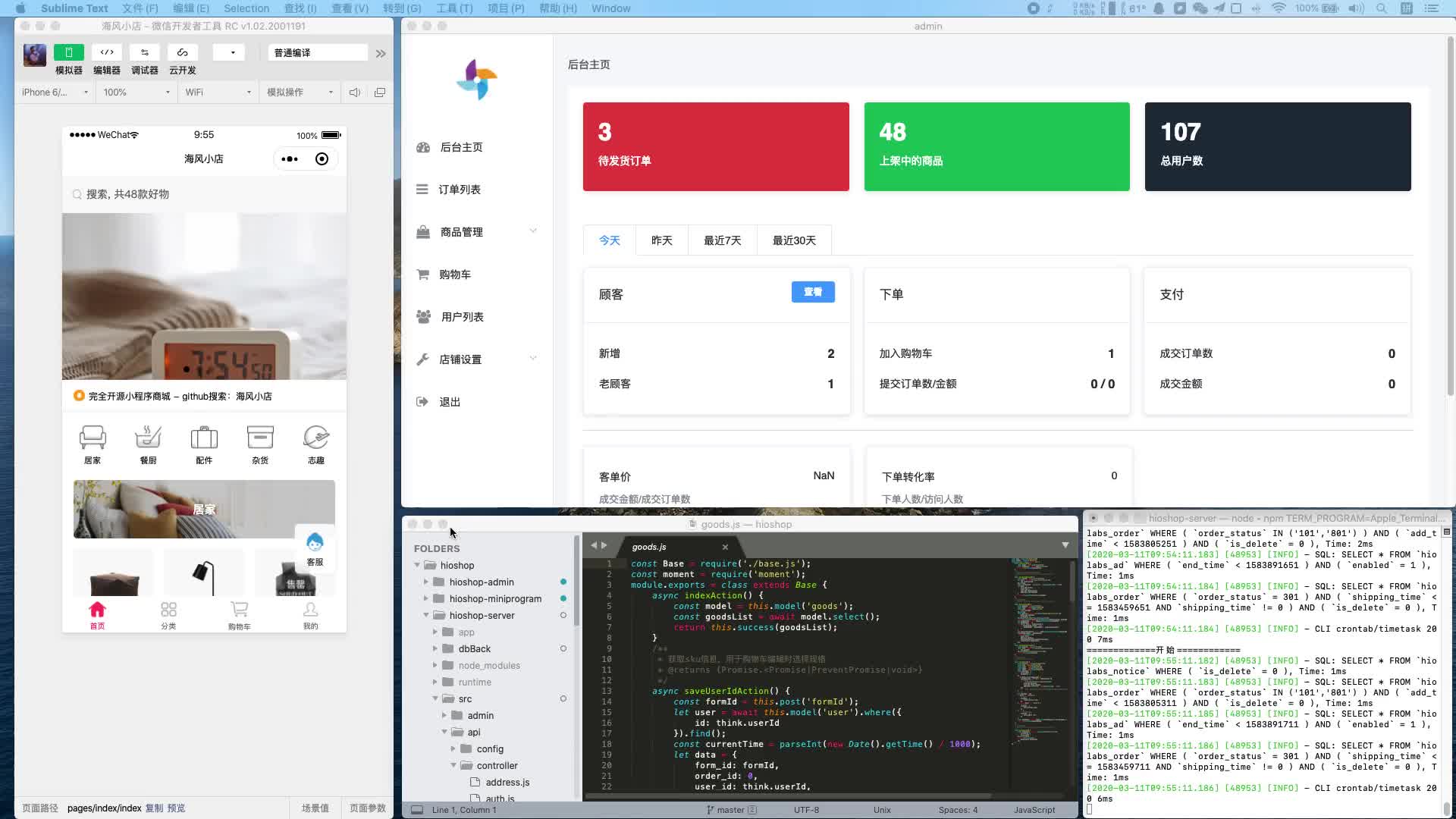Toggle the debugger panel button
This screenshot has width=1456, height=819.
tap(144, 52)
